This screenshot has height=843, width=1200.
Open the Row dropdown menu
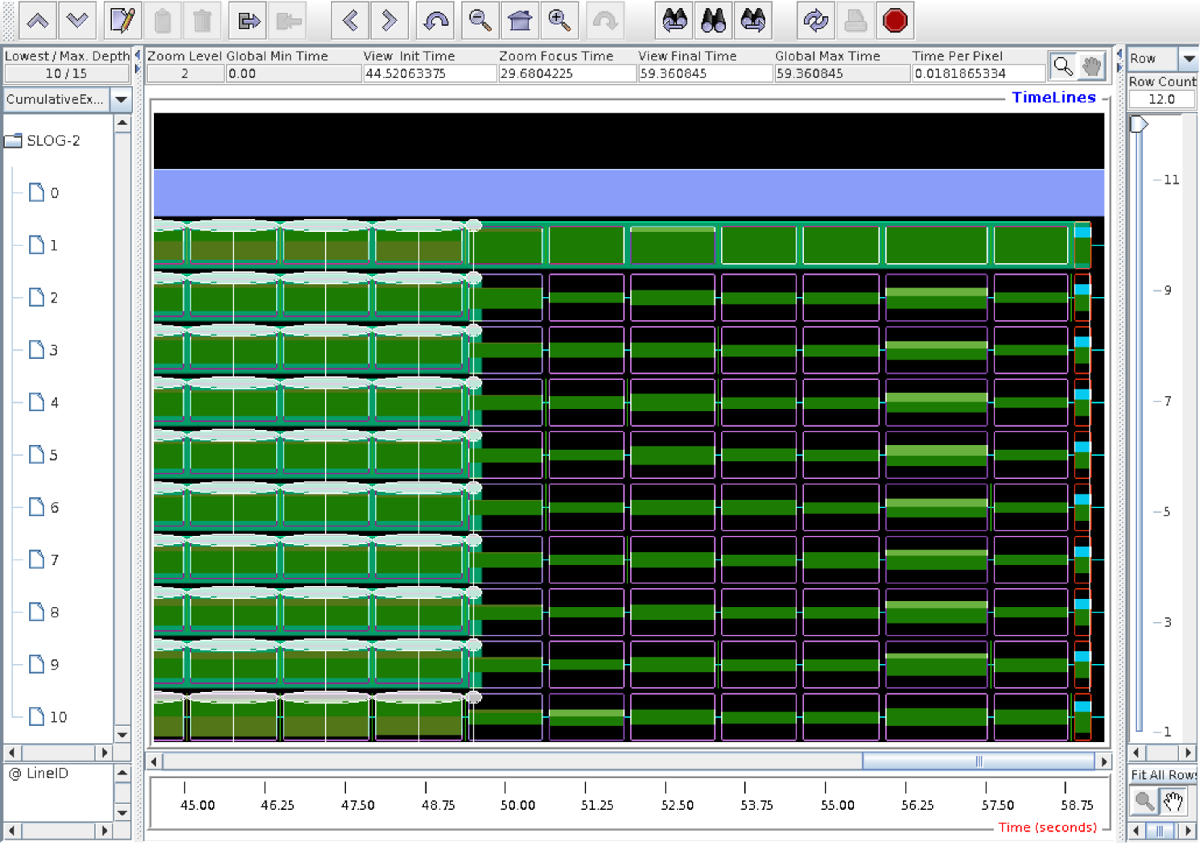[1187, 58]
